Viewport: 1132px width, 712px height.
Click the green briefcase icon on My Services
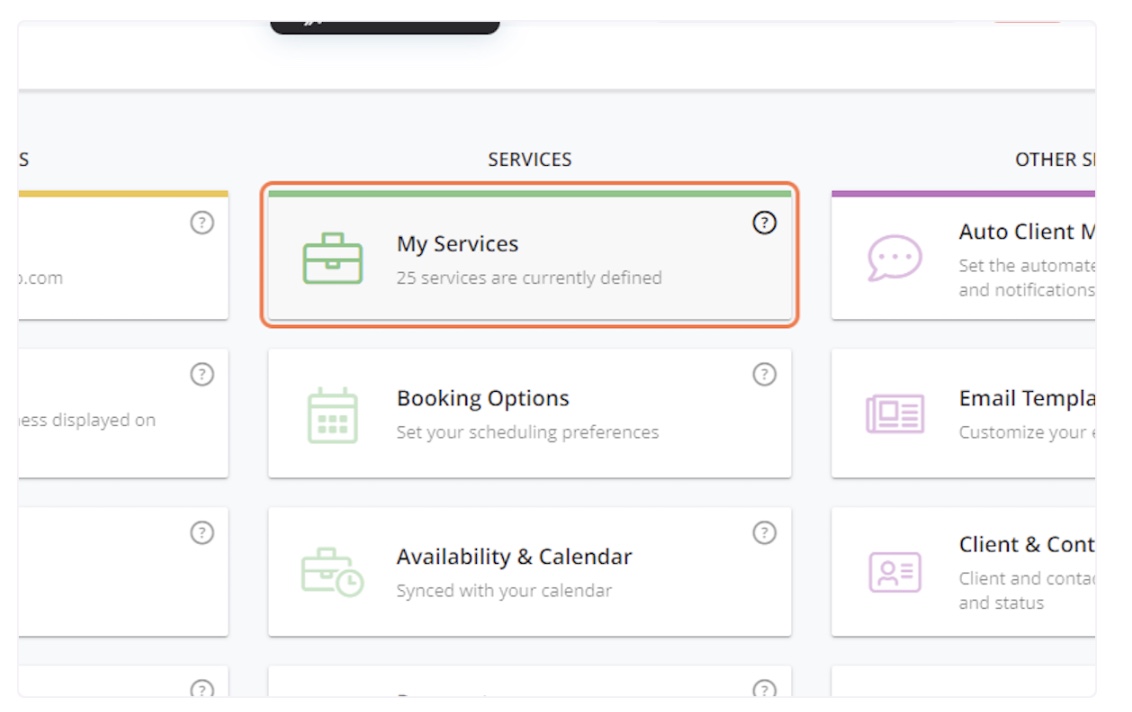click(x=331, y=255)
